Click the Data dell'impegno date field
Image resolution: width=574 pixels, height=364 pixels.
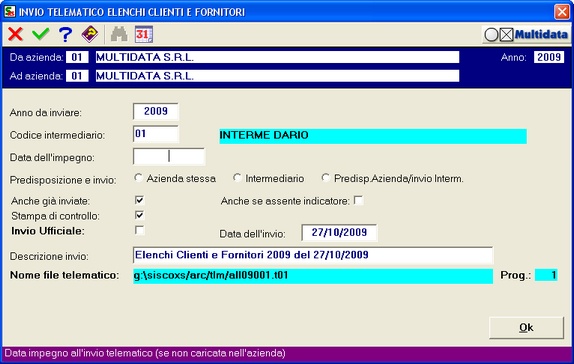coord(169,157)
